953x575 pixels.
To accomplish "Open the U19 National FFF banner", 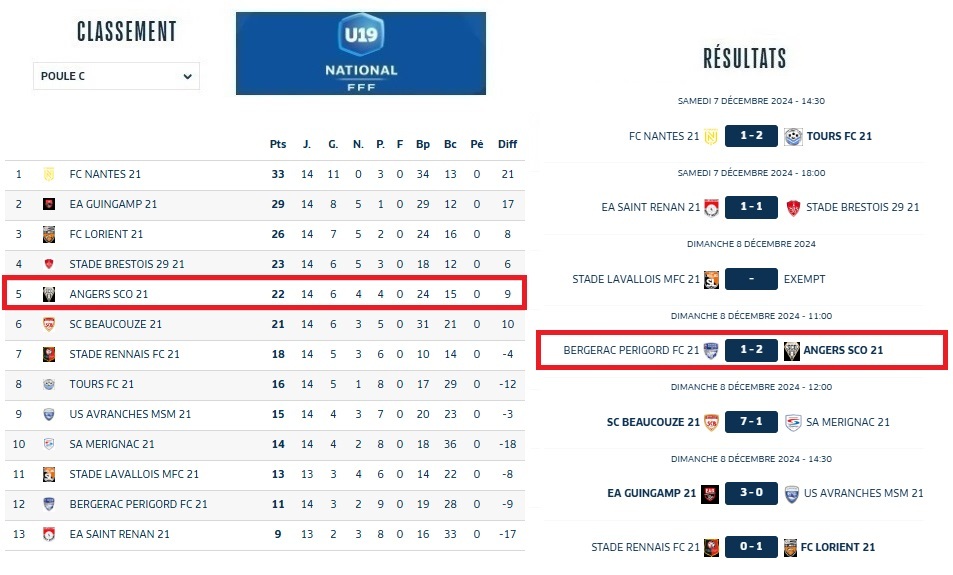I will pos(361,54).
